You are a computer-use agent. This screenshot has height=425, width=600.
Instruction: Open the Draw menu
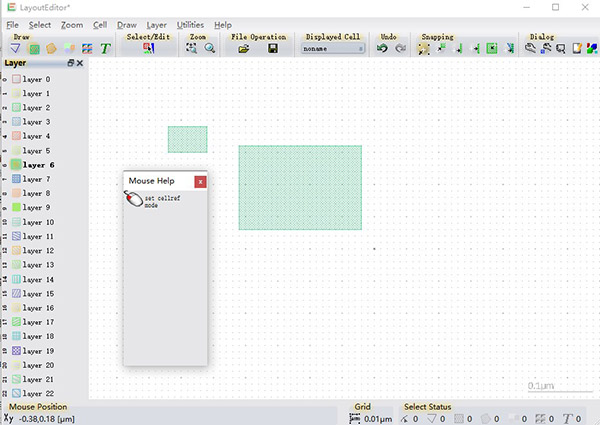coord(127,25)
